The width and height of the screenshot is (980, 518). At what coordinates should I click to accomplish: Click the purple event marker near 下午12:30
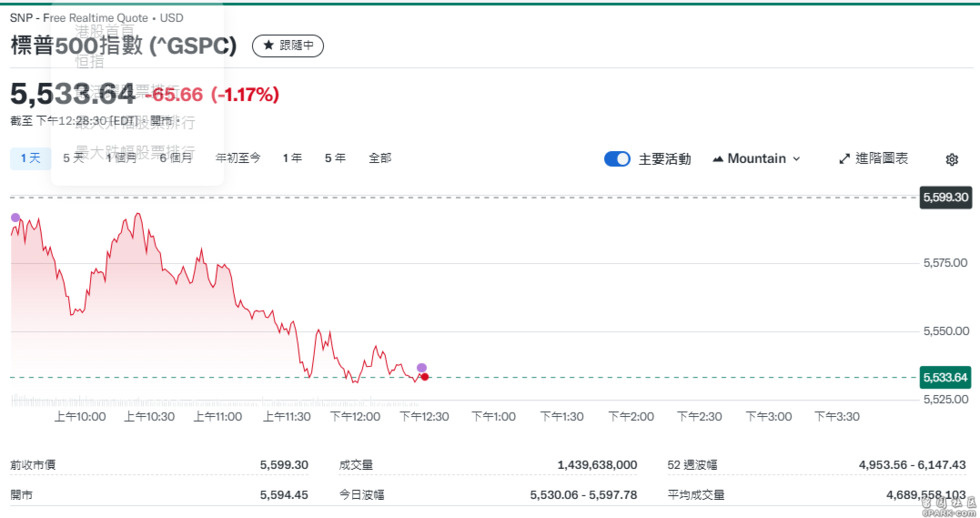tap(422, 367)
